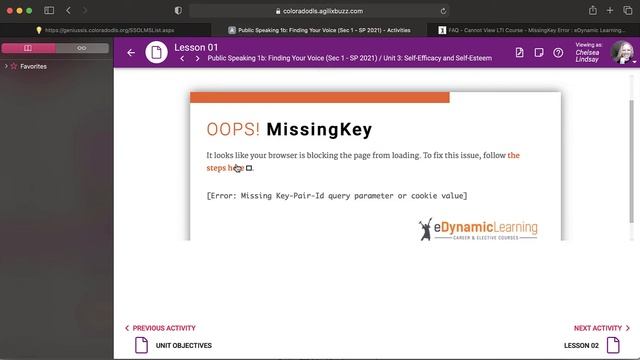Viewport: 640px width, 360px height.
Task: Add a new tab with plus icon
Action: (610, 11)
